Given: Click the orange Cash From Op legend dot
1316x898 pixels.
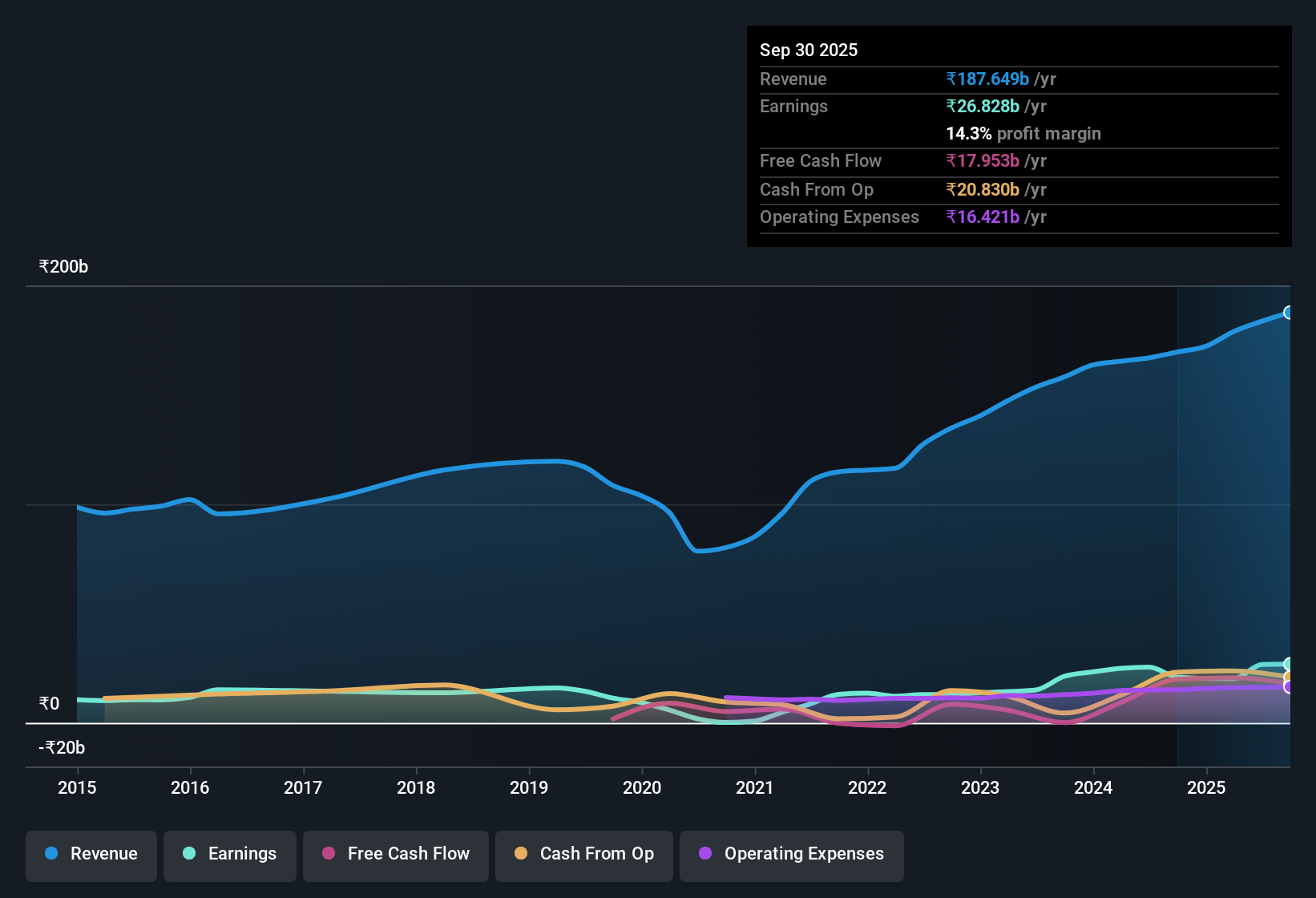Looking at the screenshot, I should (x=520, y=854).
